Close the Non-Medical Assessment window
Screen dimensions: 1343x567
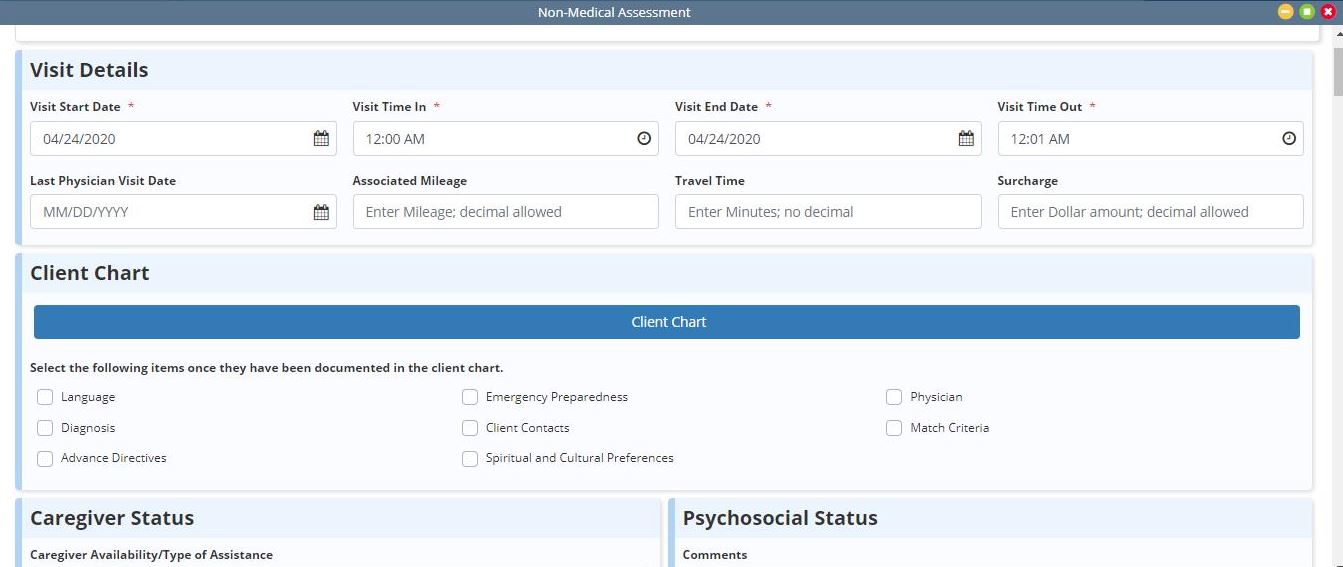[x=1328, y=12]
